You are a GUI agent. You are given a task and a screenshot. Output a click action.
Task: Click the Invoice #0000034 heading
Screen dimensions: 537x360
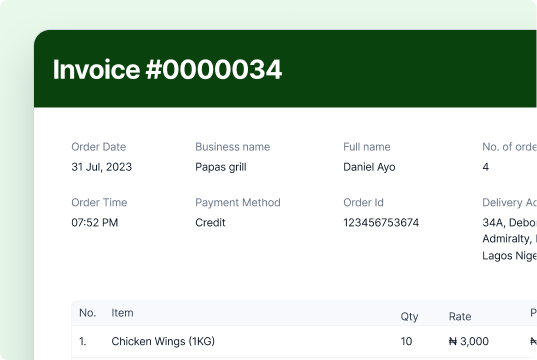[x=167, y=70]
